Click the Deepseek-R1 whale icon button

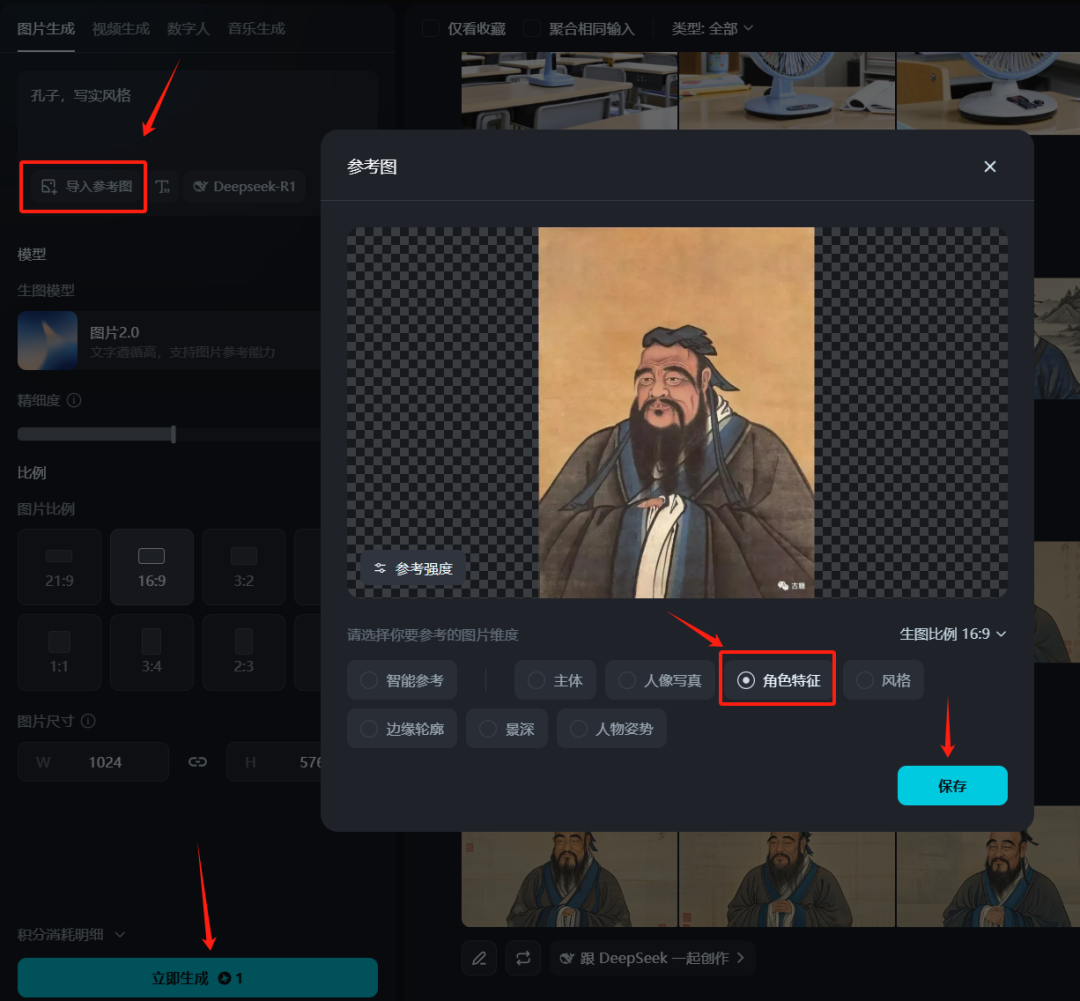point(245,186)
